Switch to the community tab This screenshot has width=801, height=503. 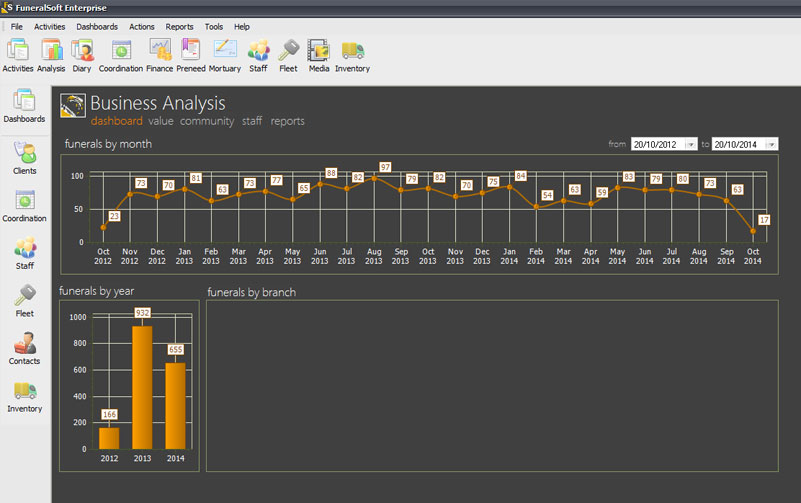click(207, 121)
